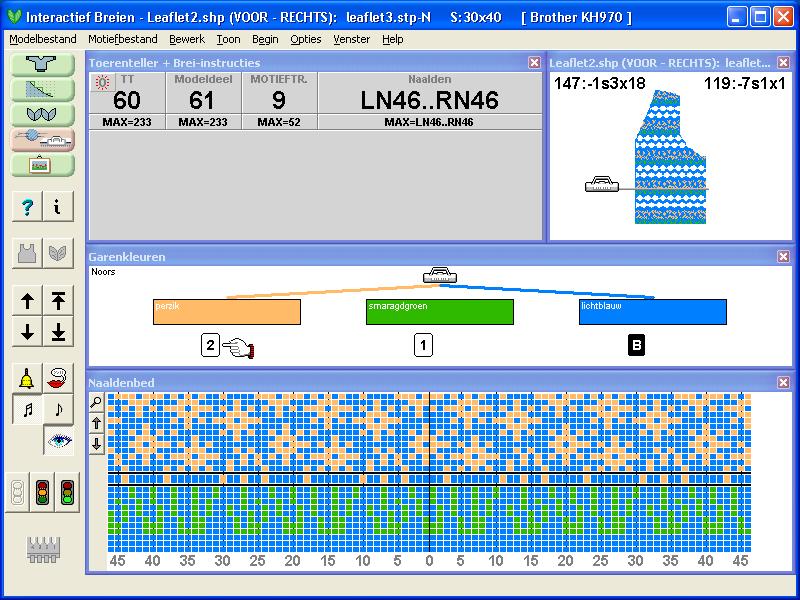
Task: Click the up arrow row step button
Action: 27,301
